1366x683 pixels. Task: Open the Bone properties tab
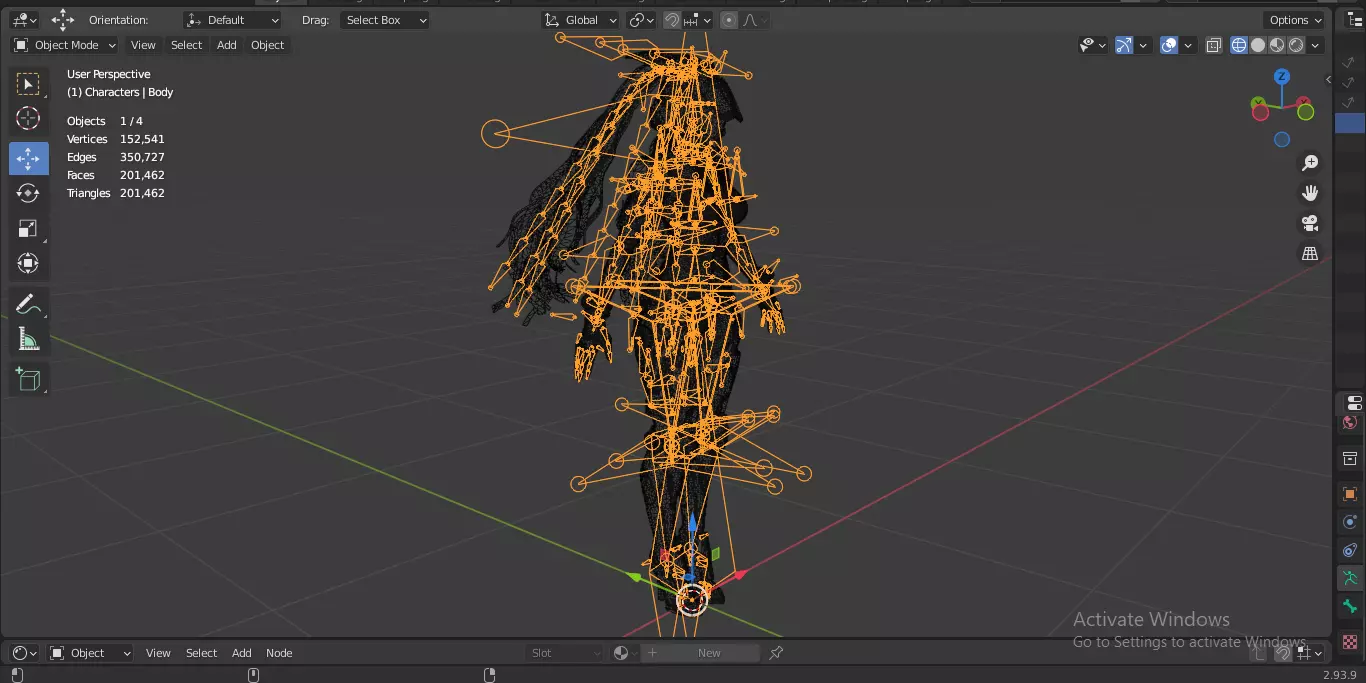(1350, 606)
